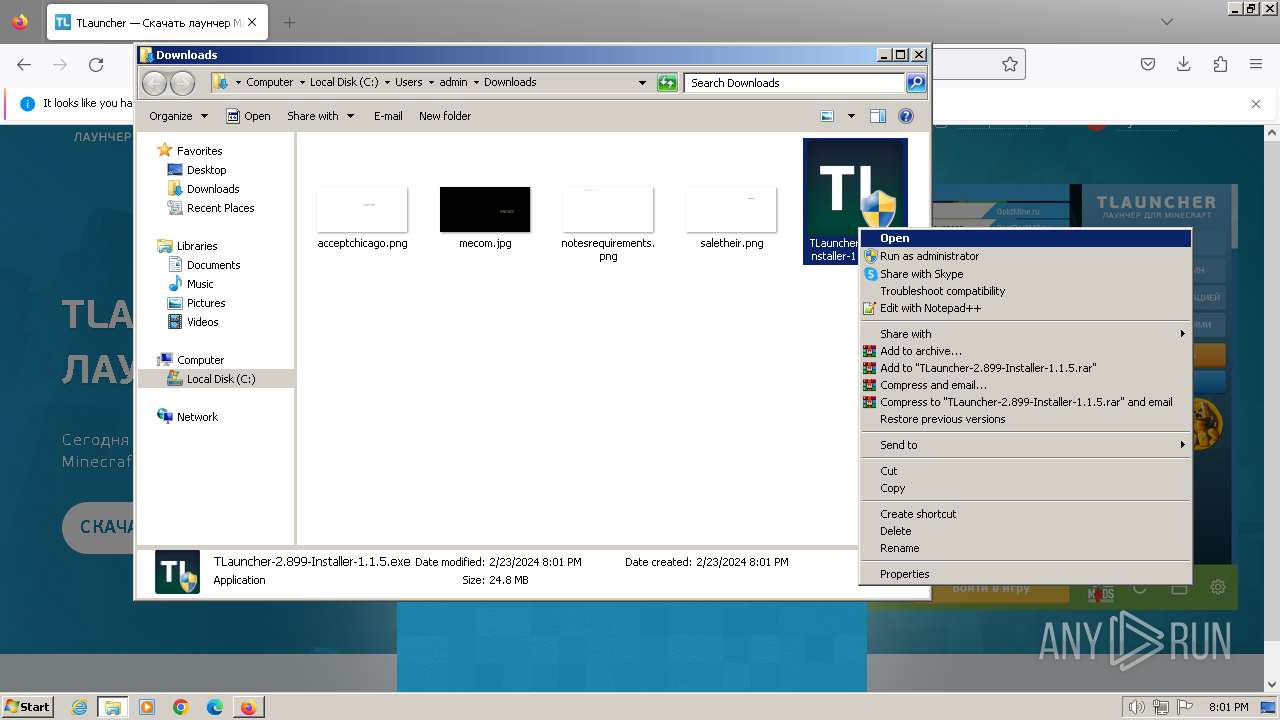This screenshot has width=1280, height=720.
Task: Bookmark page with the star icon
Action: [x=1010, y=64]
